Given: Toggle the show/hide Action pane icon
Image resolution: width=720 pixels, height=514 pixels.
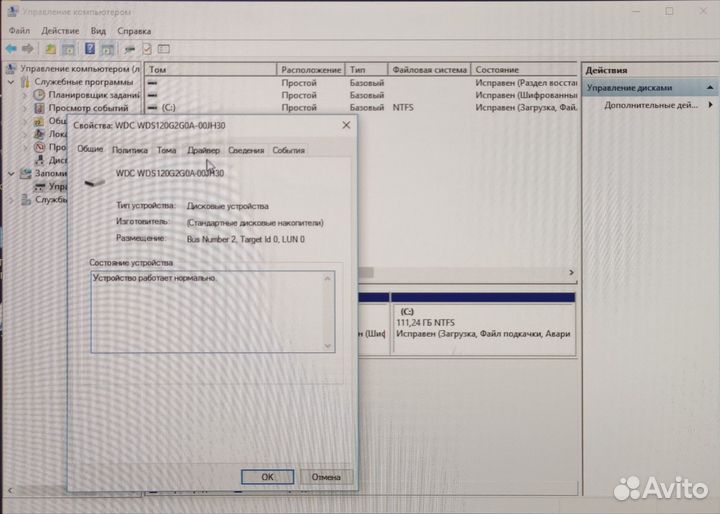Looking at the screenshot, I should click(x=107, y=49).
